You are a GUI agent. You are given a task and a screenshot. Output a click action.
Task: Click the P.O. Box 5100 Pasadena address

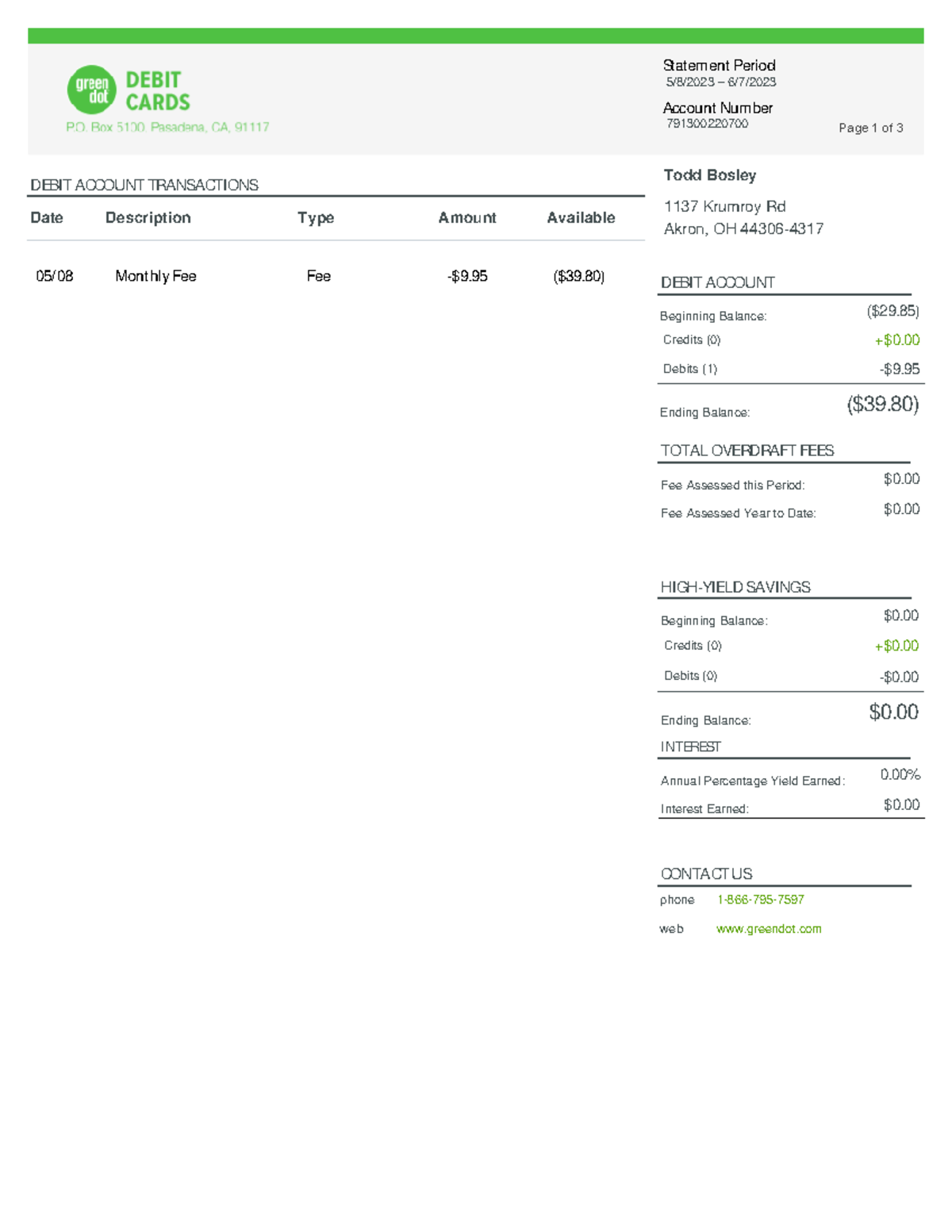coord(167,127)
